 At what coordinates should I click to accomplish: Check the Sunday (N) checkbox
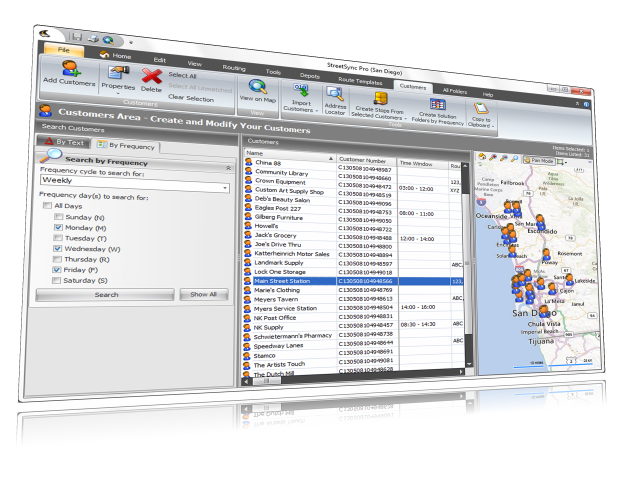58,217
